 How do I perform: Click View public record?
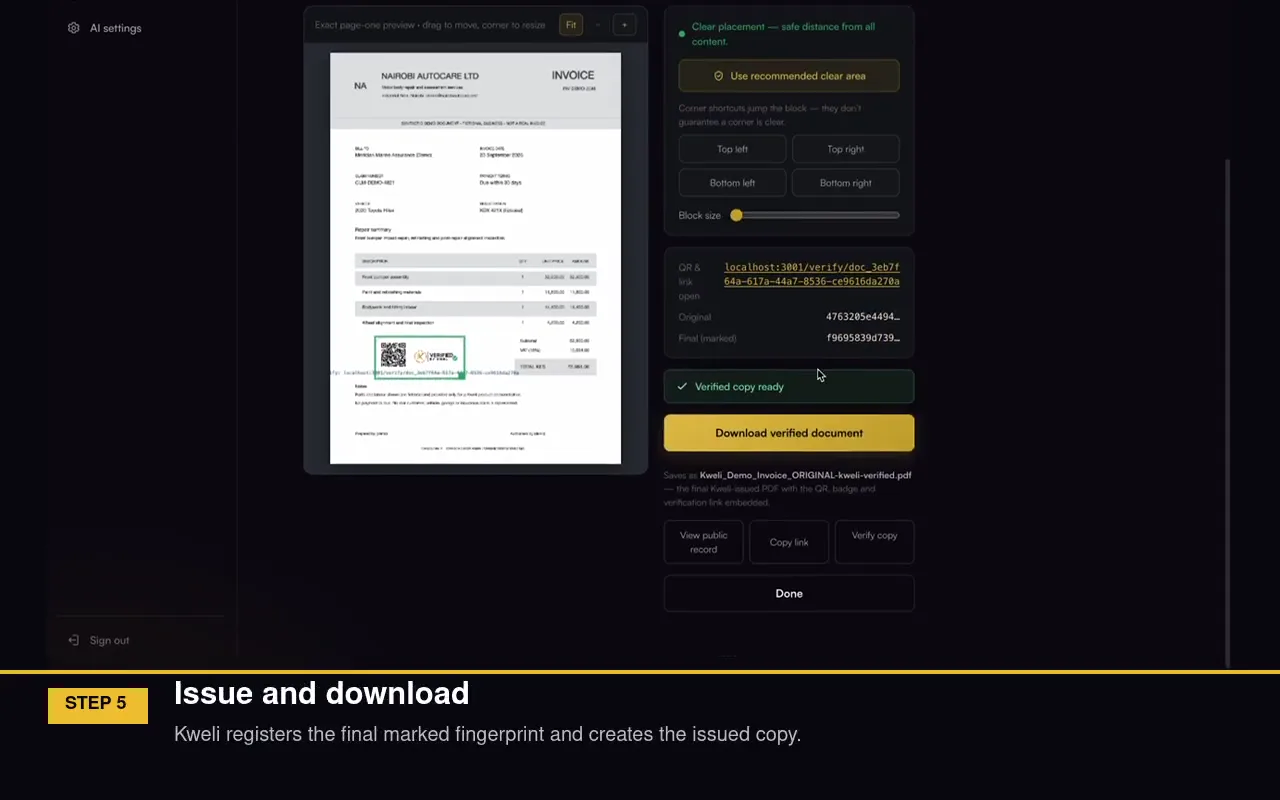[x=704, y=542]
